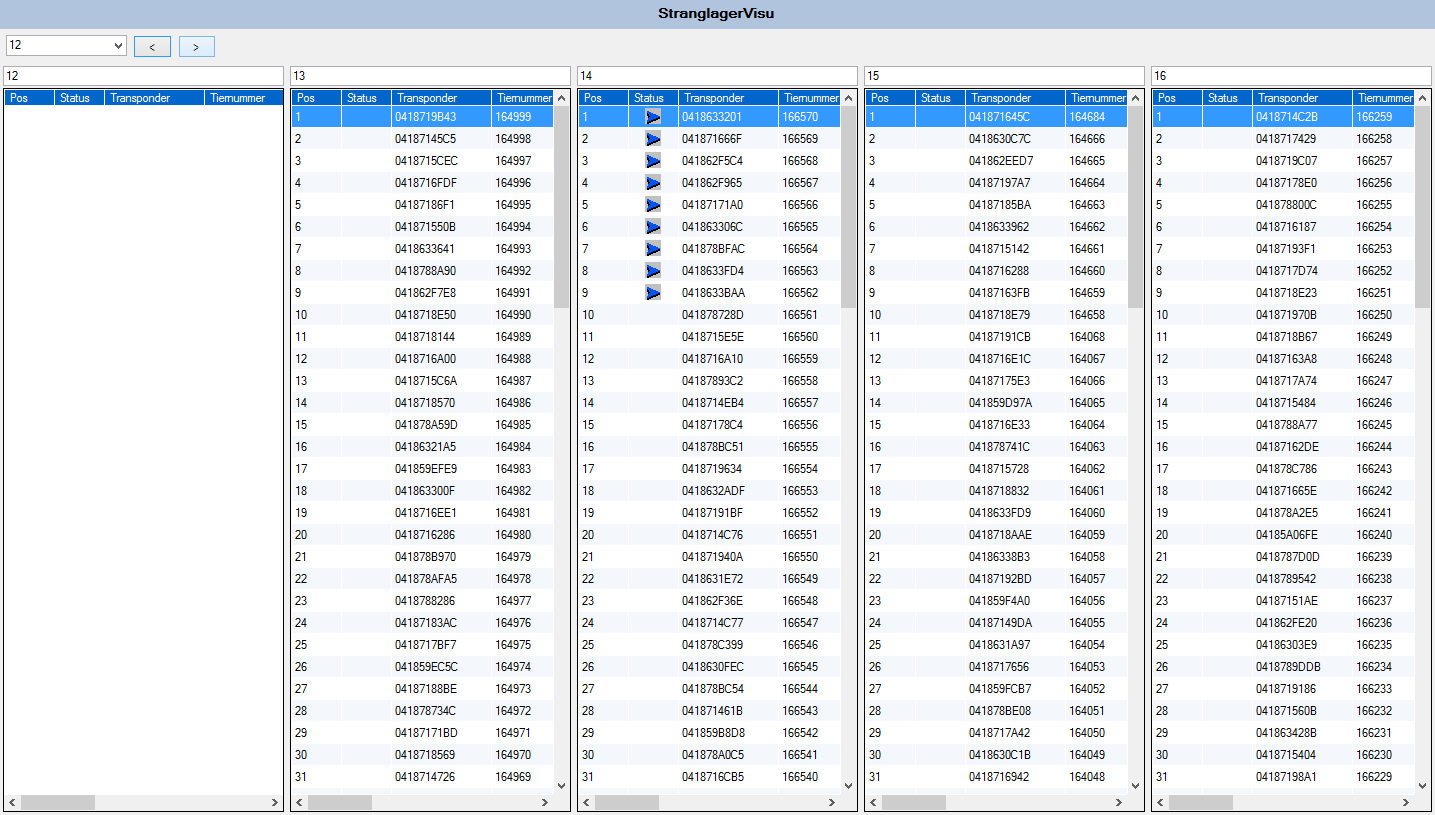Click right arrow of strand 13 horizontal scrollbar
The image size is (1435, 815).
point(545,802)
